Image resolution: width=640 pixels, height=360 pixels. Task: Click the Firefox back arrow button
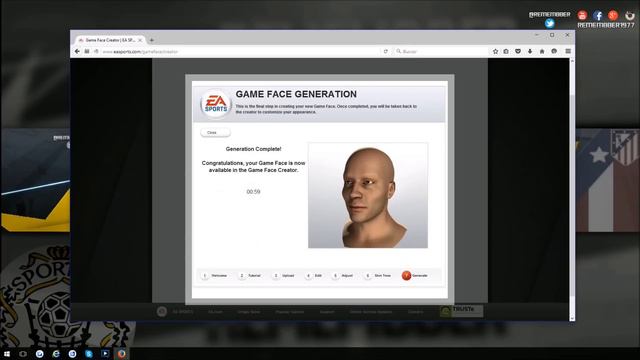coord(77,51)
